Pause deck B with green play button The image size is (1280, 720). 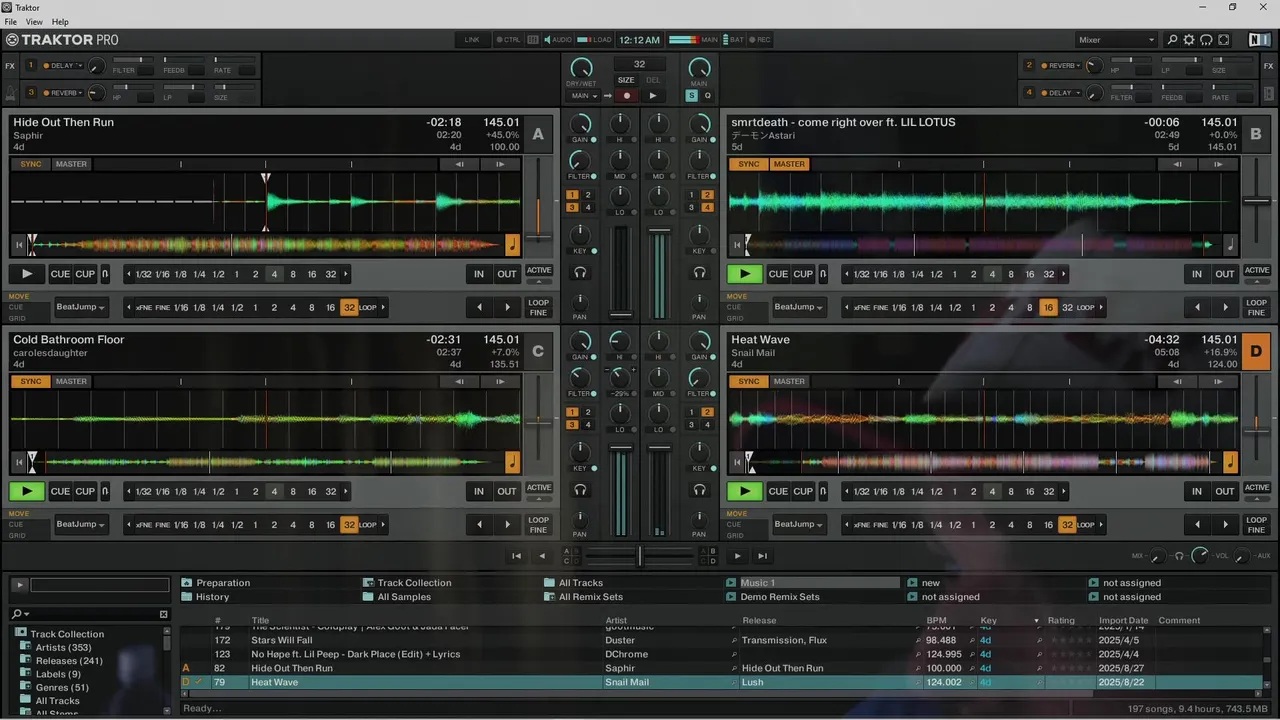[x=745, y=274]
